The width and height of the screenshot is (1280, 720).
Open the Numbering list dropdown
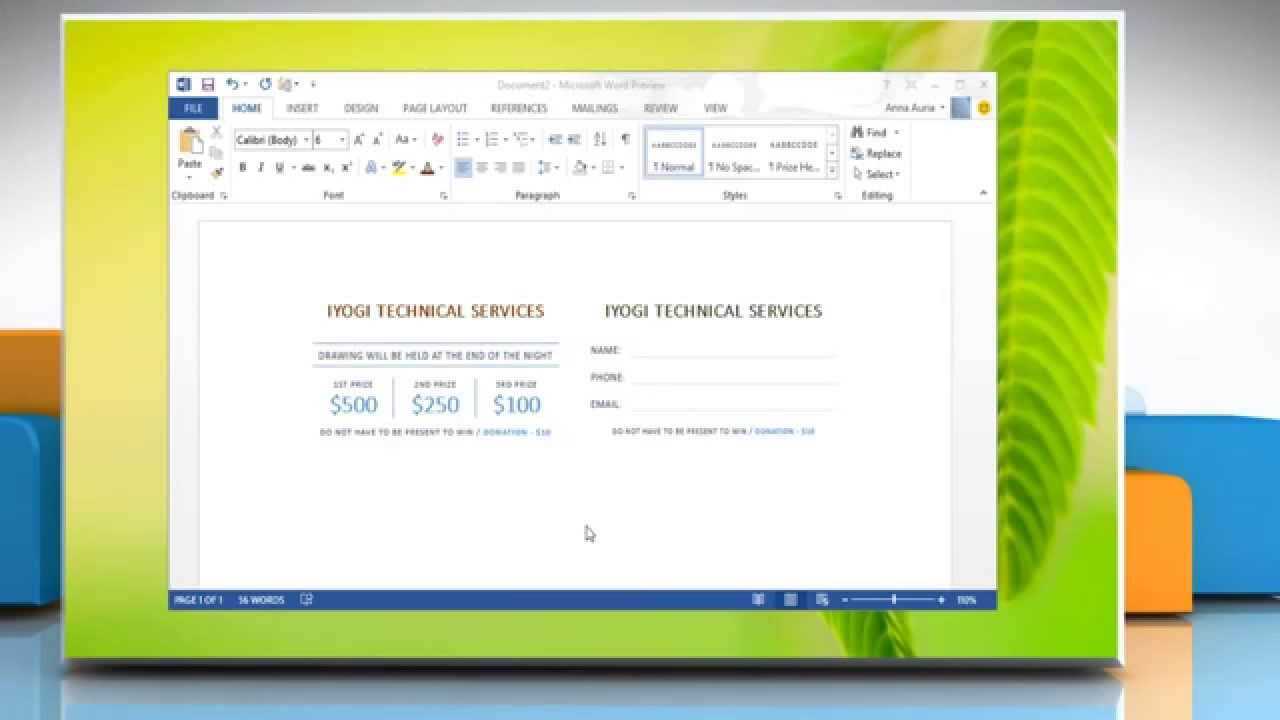coord(506,140)
